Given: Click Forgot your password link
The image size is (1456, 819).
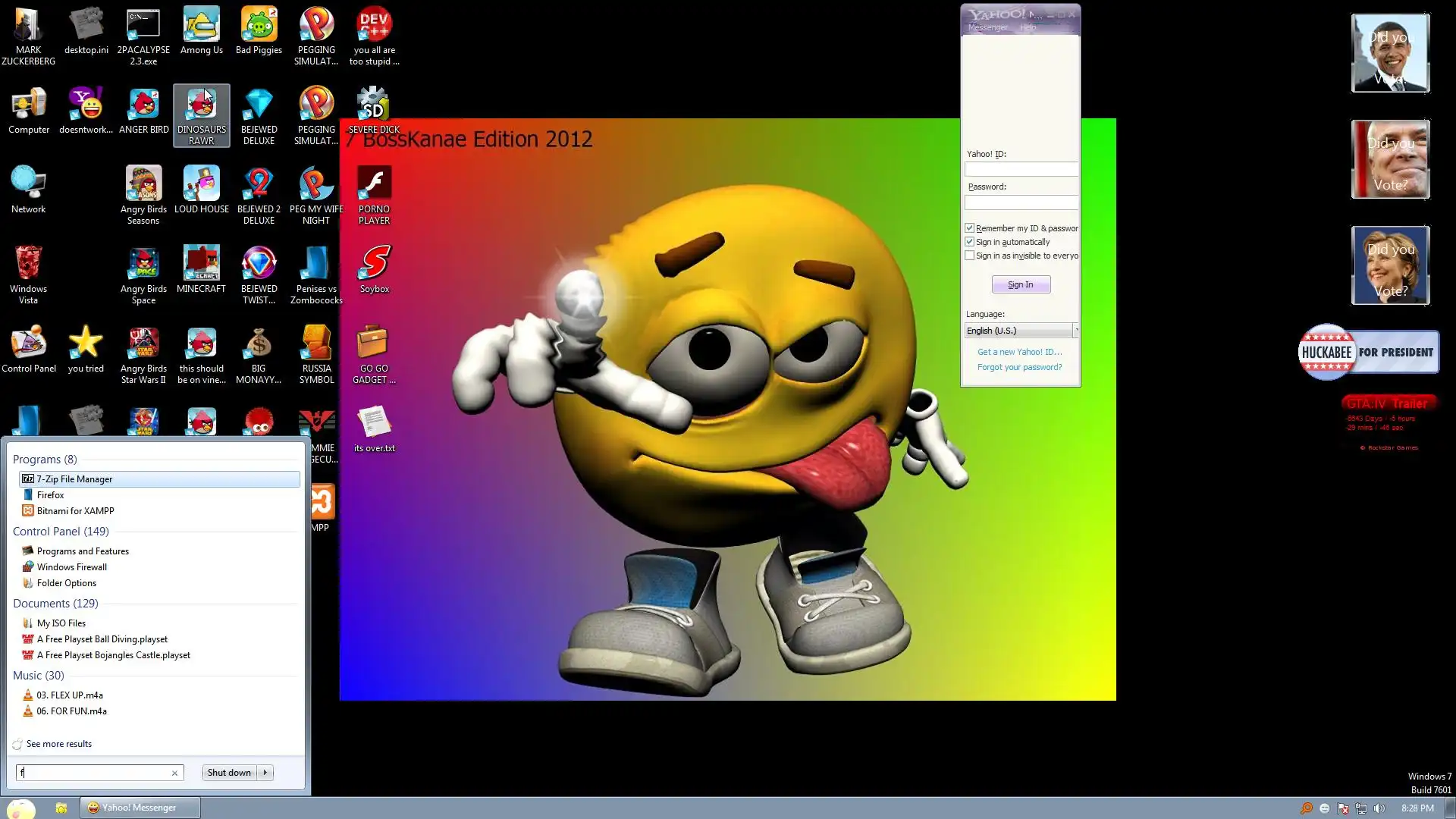Looking at the screenshot, I should click(x=1019, y=367).
